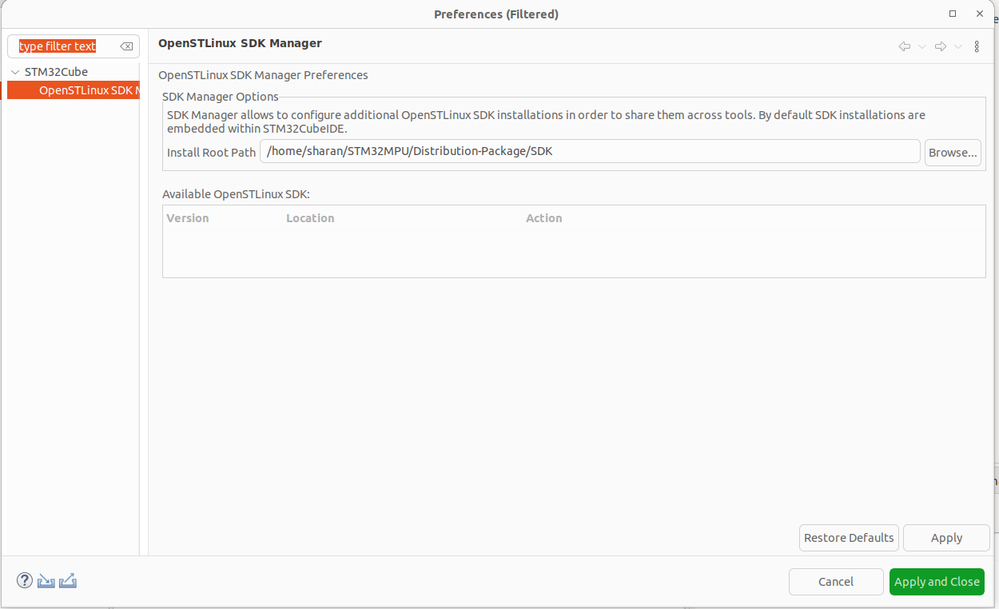Click Apply and Close
The width and height of the screenshot is (999, 609).
(937, 582)
